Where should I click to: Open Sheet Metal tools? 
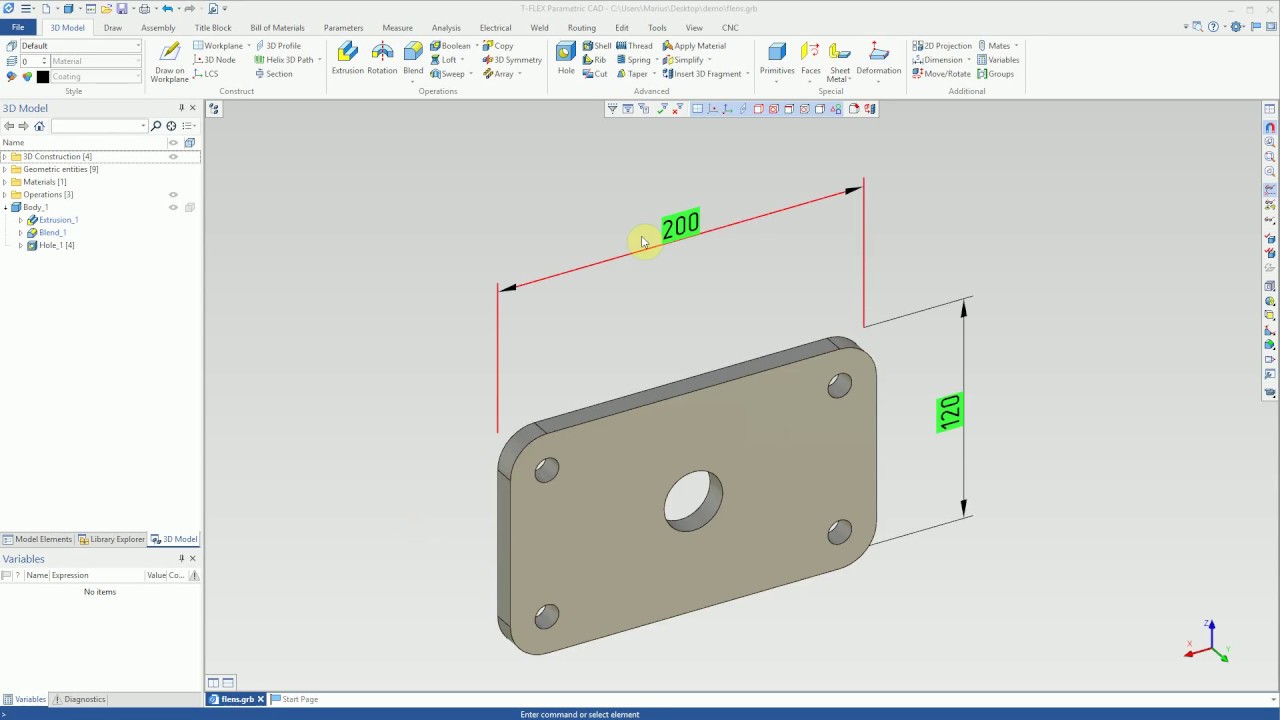coord(840,62)
